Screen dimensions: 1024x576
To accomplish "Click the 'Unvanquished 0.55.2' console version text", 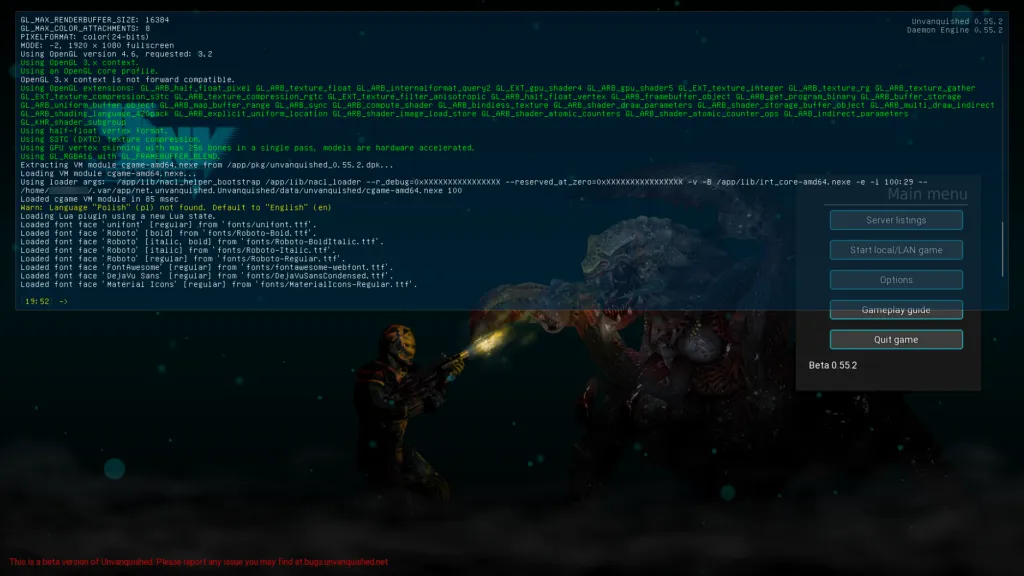I will tap(957, 22).
